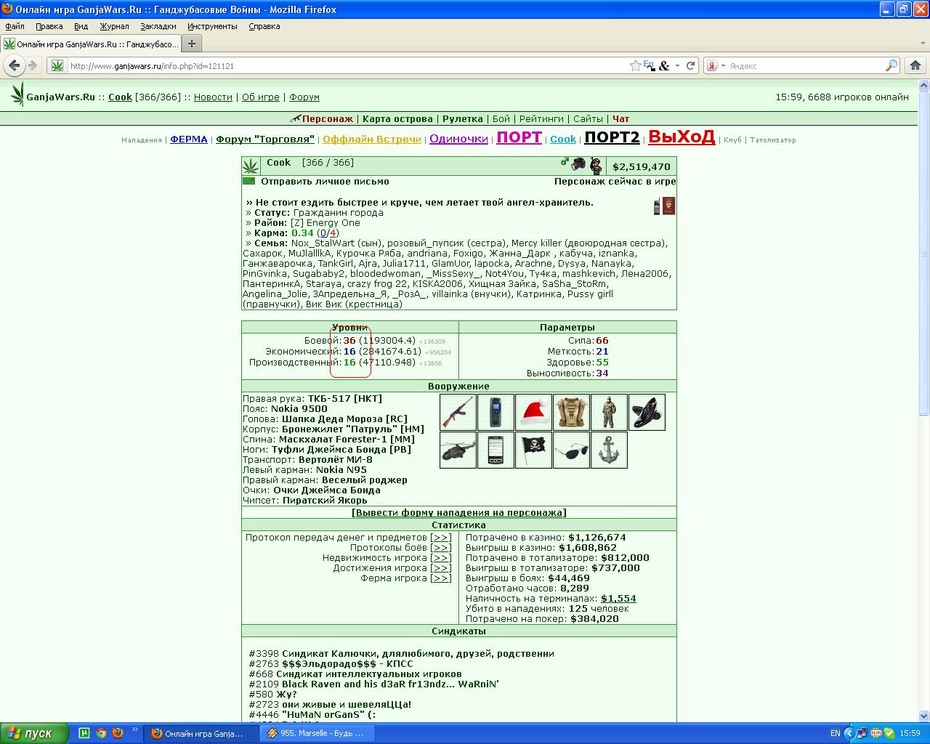Open the list-all-tabs dropdown arrow

[922, 44]
